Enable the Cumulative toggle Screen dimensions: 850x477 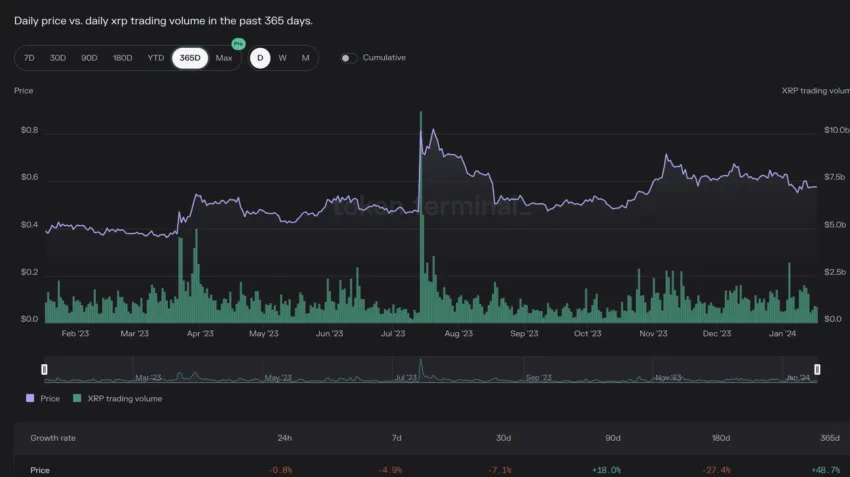348,58
